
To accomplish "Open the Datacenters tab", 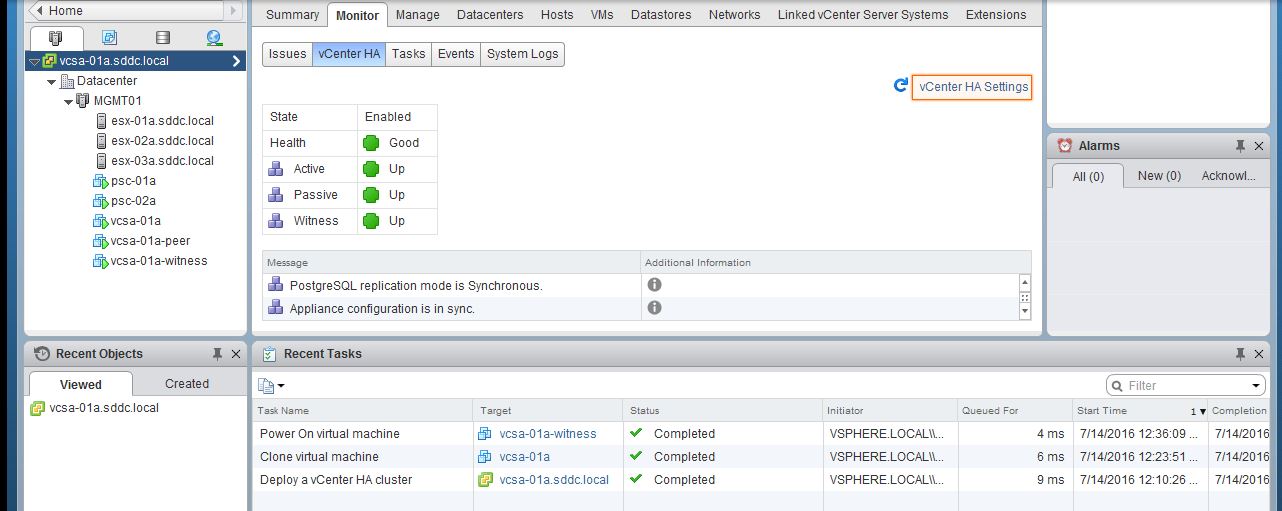I will 491,15.
